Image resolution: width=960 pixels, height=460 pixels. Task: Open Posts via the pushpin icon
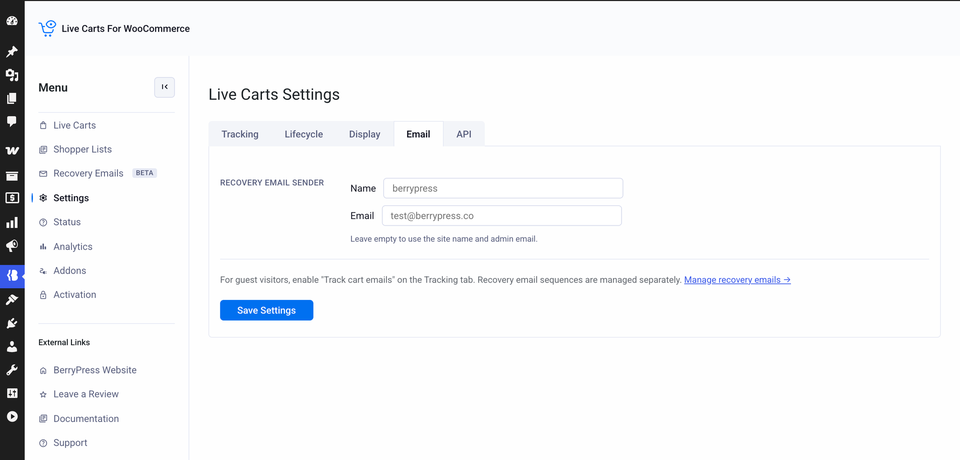pos(12,51)
